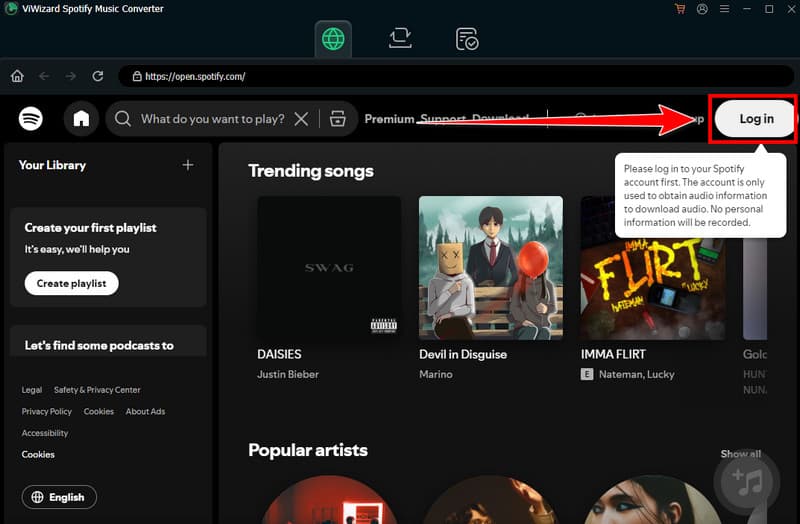
Task: Switch to the converting list tab
Action: (x=400, y=39)
